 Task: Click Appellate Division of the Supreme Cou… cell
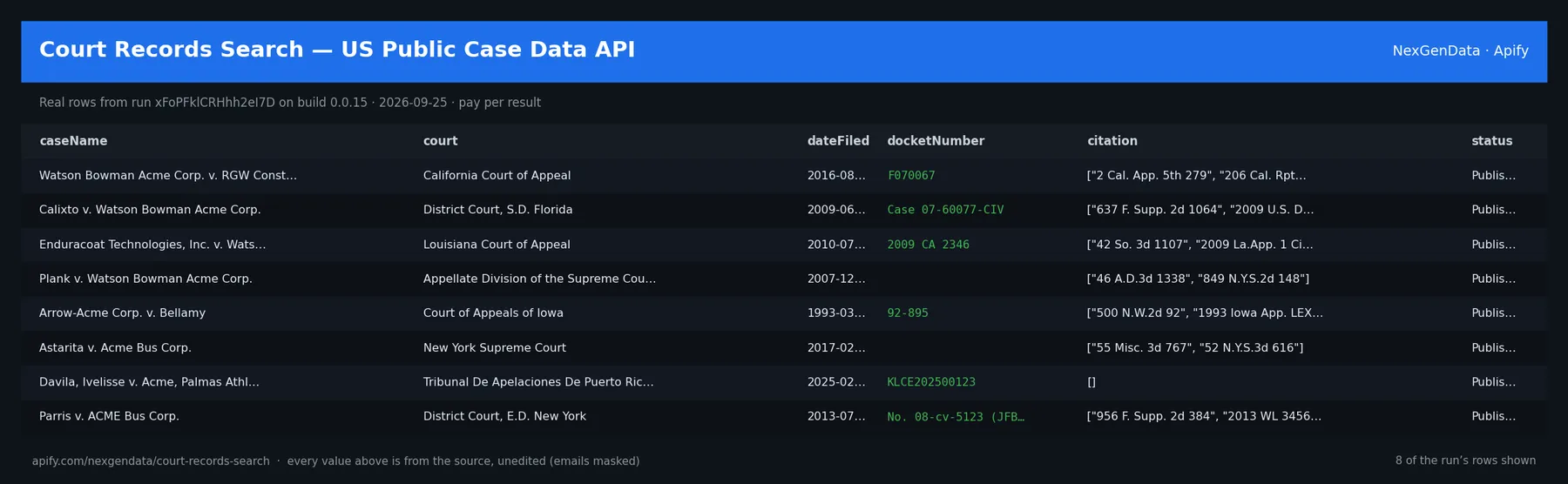pyautogui.click(x=539, y=279)
